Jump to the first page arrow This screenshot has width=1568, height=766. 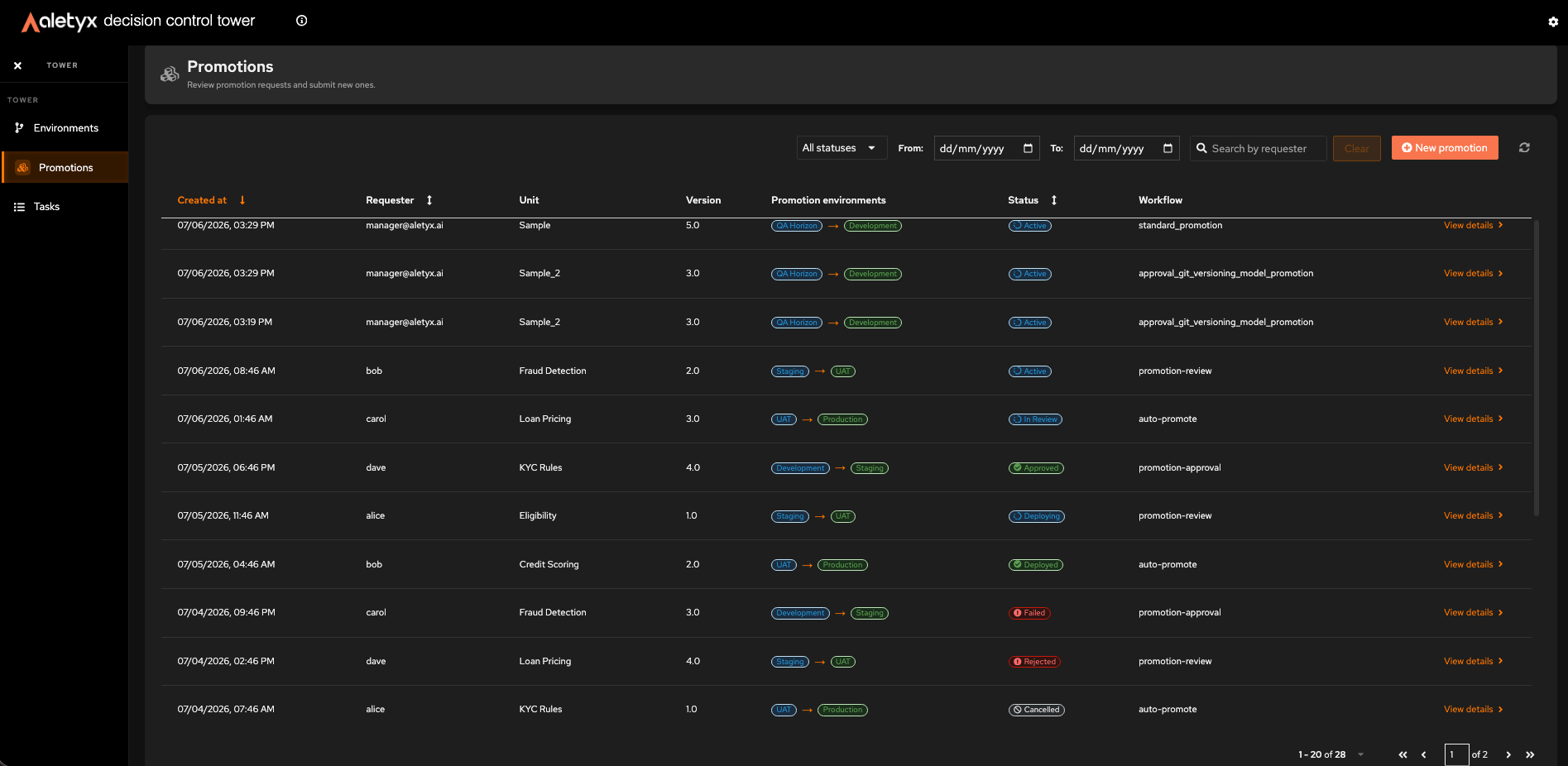pos(1403,754)
